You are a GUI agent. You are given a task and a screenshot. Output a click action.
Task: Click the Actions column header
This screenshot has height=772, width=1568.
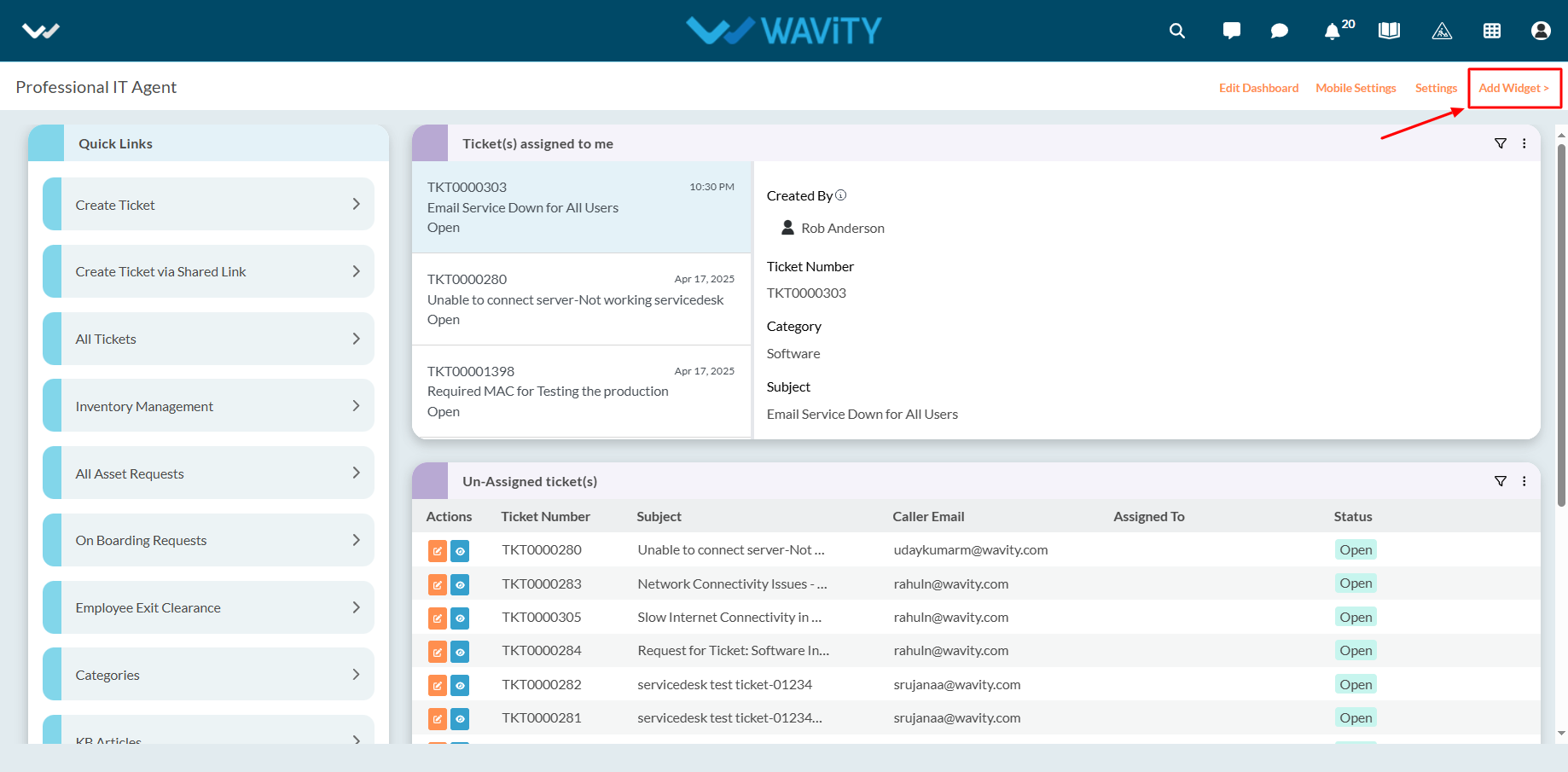(449, 516)
